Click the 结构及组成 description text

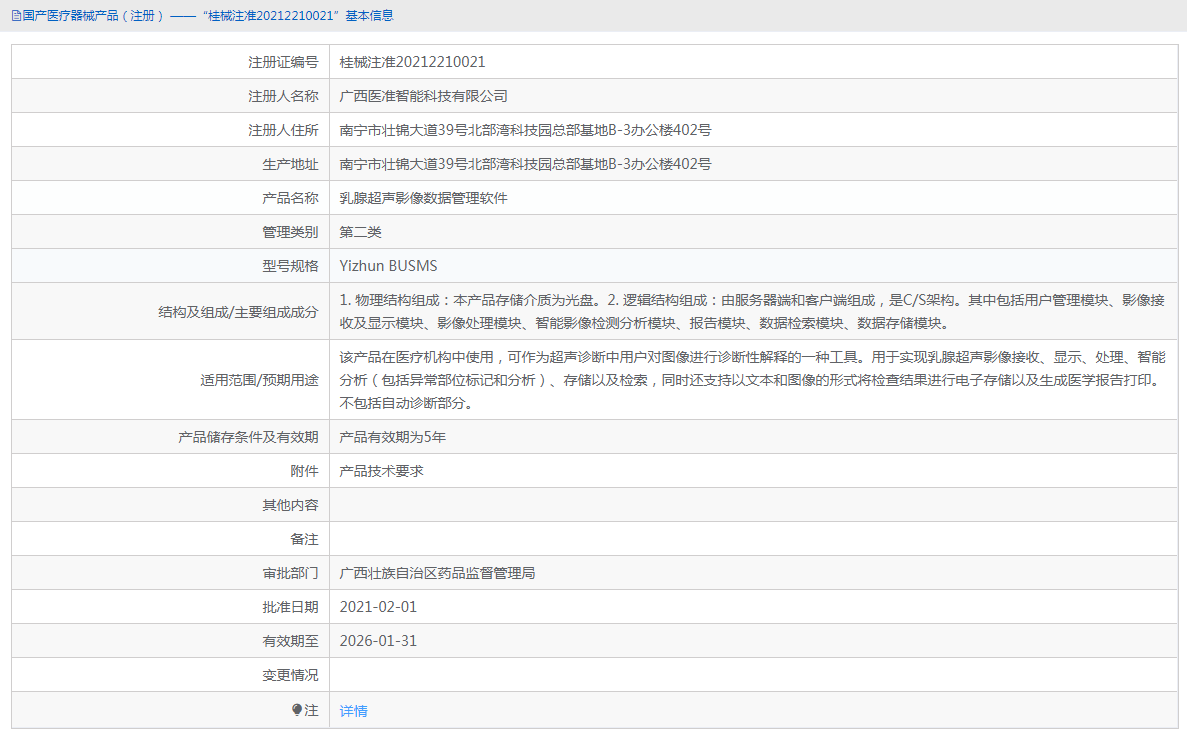[752, 312]
